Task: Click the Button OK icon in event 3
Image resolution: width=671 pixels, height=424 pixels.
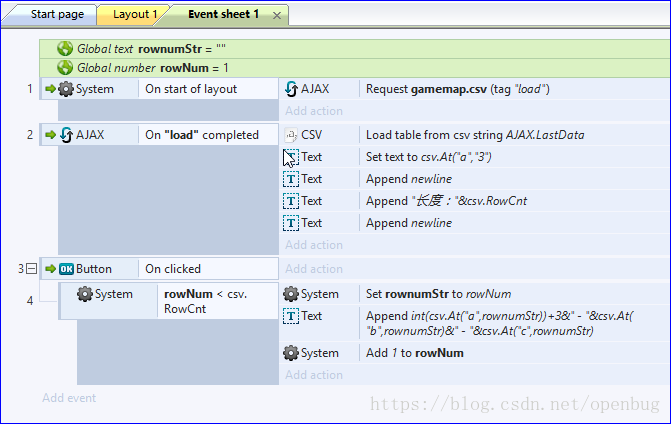Action: coord(66,269)
